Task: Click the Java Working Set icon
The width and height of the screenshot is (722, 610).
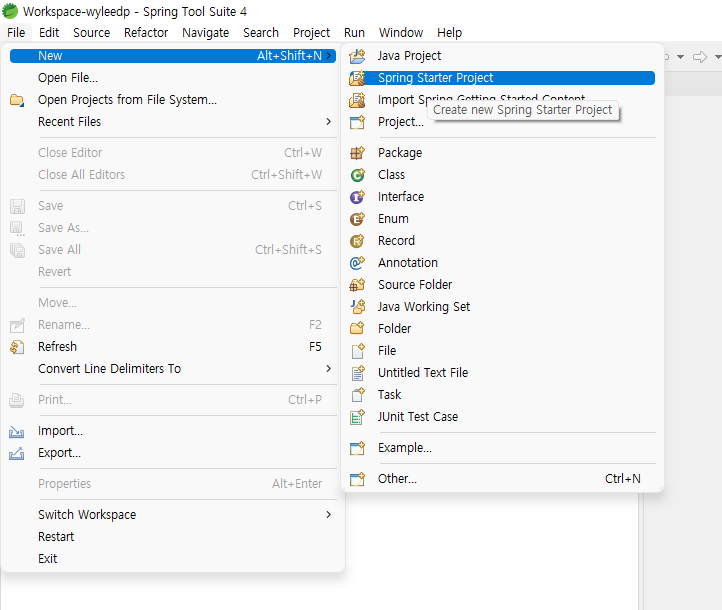Action: 357,307
